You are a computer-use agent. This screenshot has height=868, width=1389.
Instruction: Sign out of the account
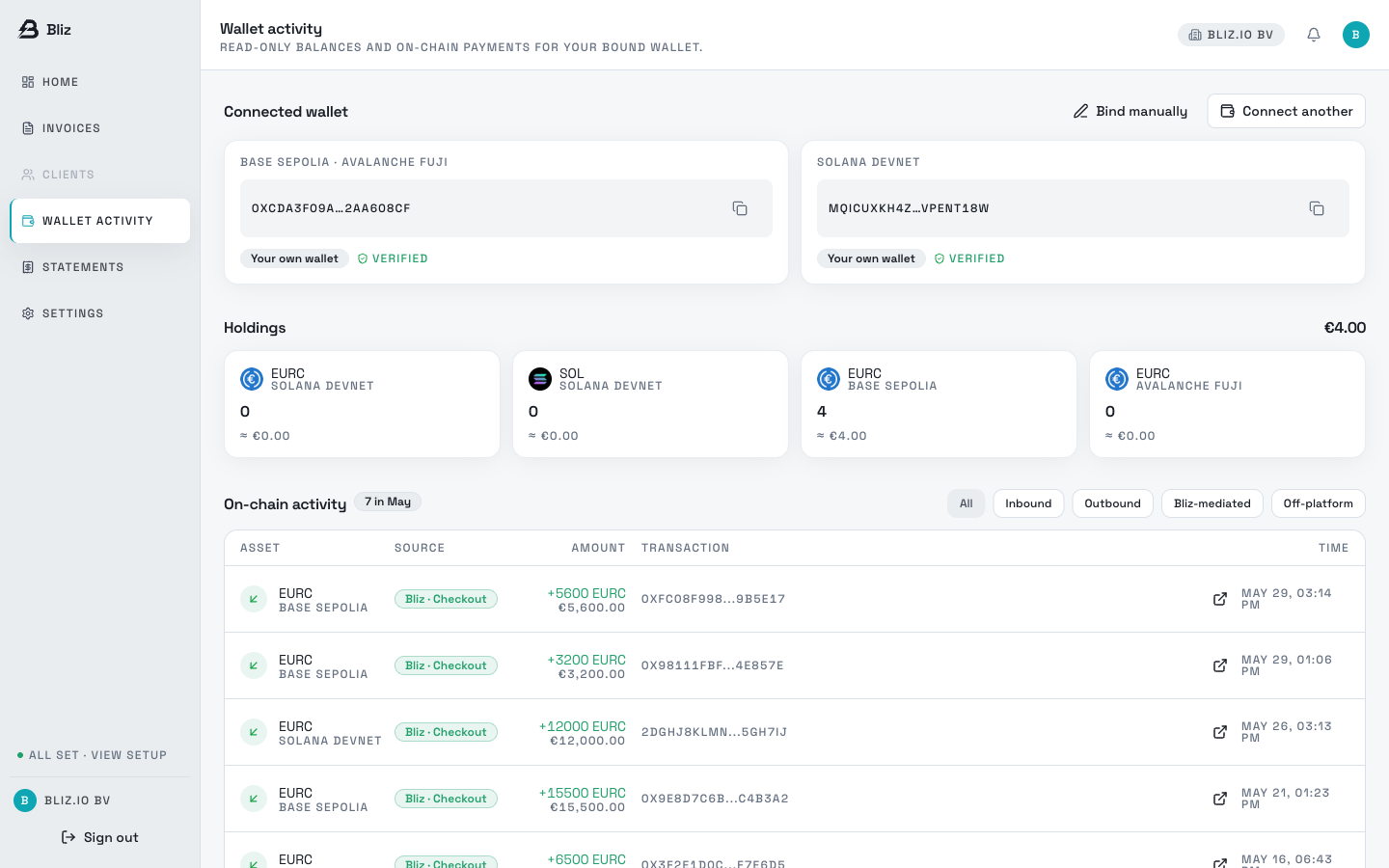[x=100, y=837]
